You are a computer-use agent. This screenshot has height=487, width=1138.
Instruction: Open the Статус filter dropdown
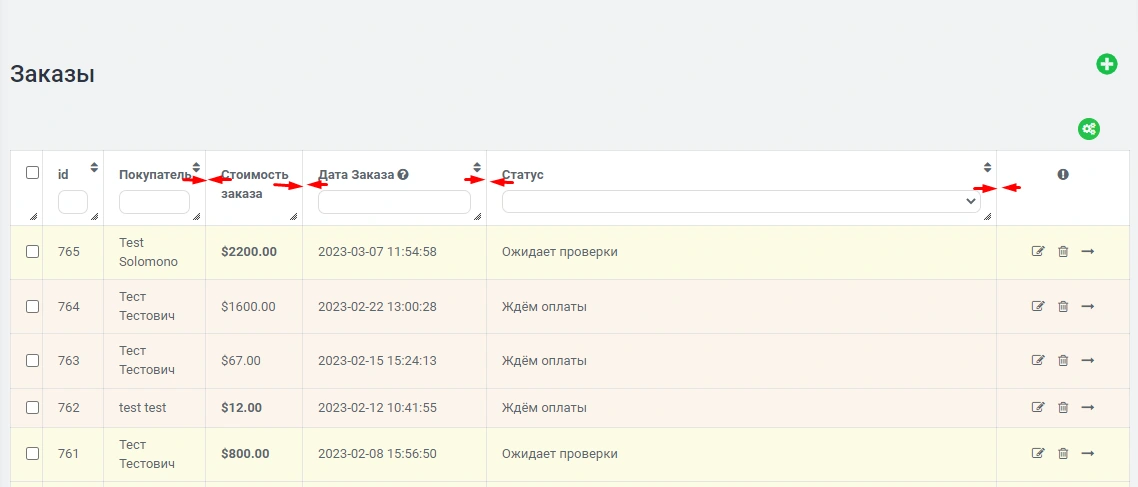click(x=741, y=201)
